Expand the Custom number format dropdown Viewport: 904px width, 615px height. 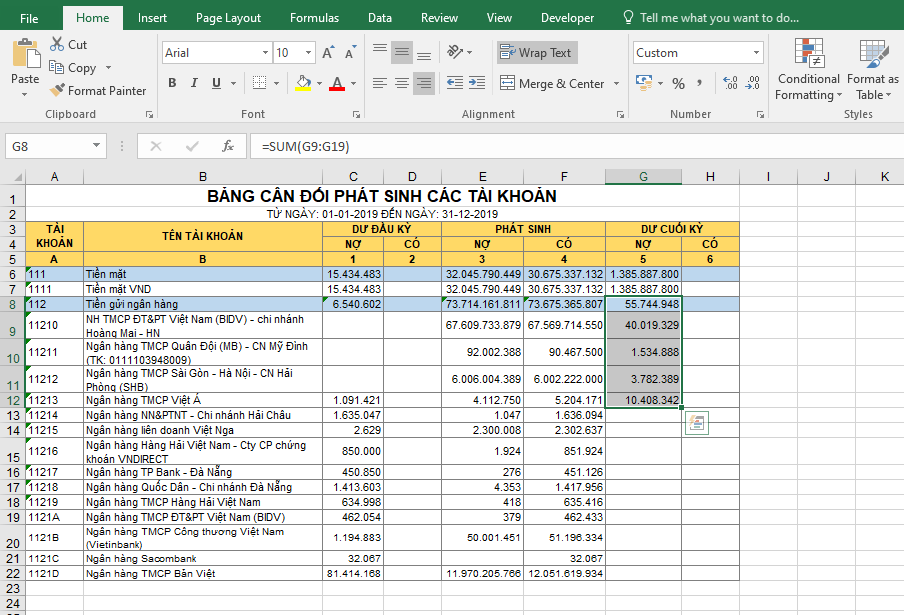pyautogui.click(x=756, y=53)
